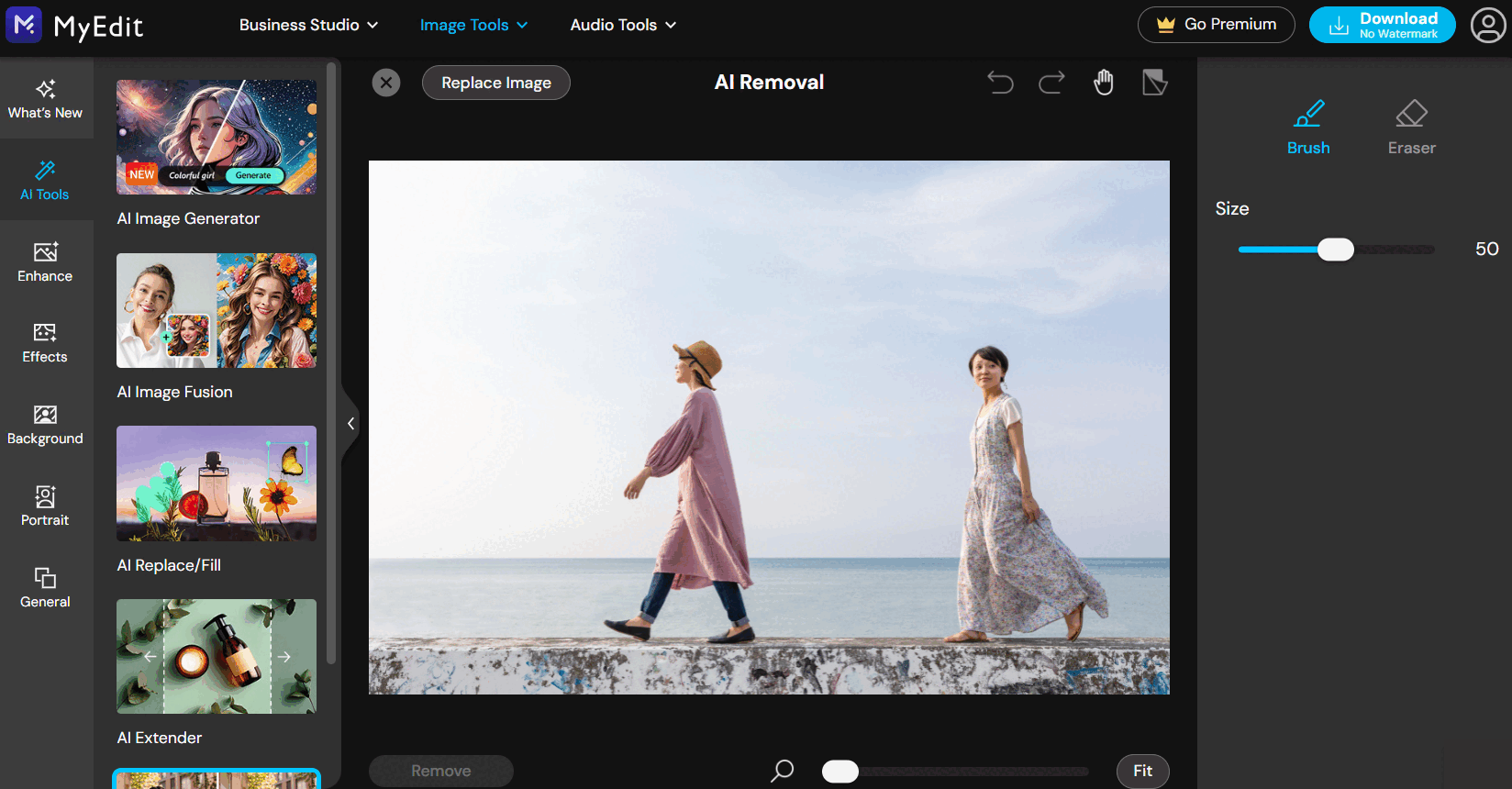This screenshot has width=1512, height=789.
Task: Open the Effects tools category
Action: [45, 343]
